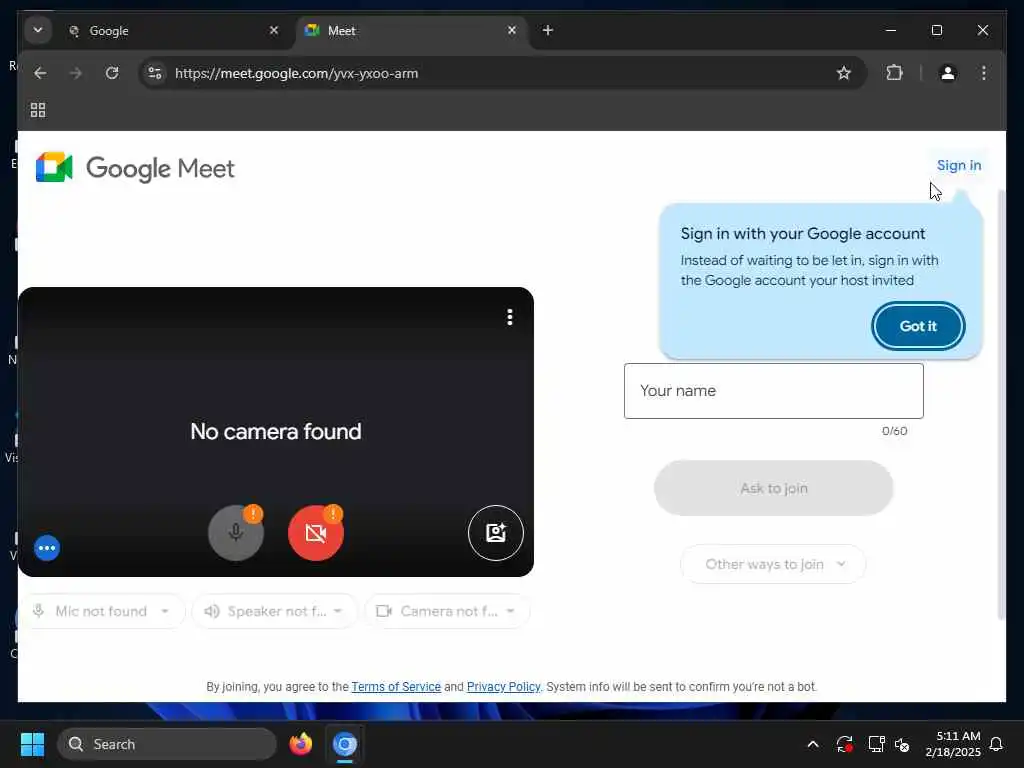The image size is (1024, 768).
Task: Toggle the red camera-off button
Action: tap(315, 533)
